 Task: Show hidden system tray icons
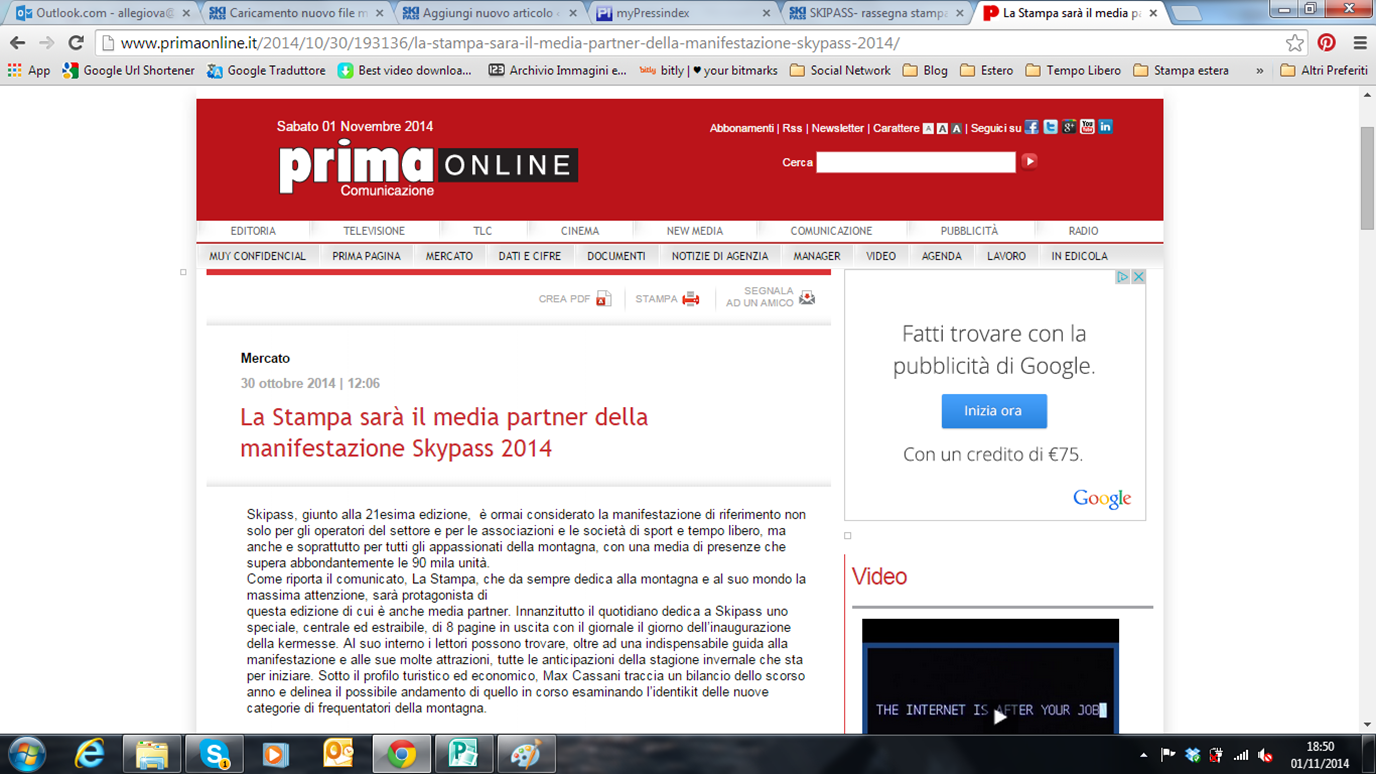1144,755
